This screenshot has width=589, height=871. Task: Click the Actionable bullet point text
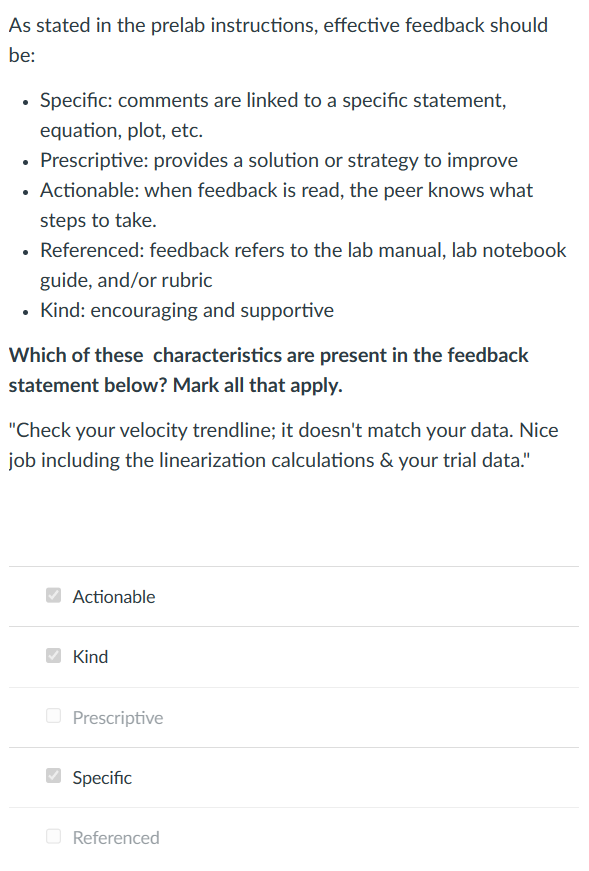[x=285, y=204]
